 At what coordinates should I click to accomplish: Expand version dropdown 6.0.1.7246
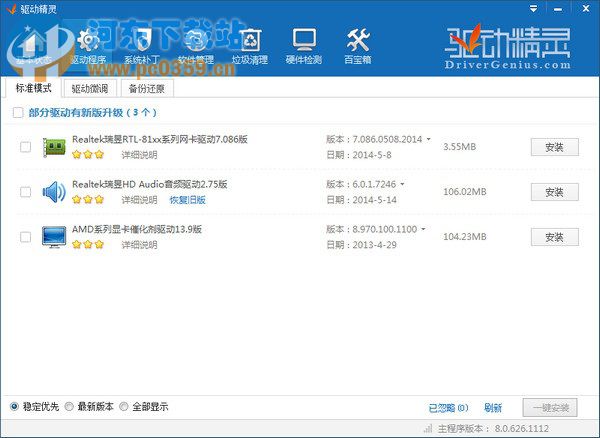coord(402,184)
